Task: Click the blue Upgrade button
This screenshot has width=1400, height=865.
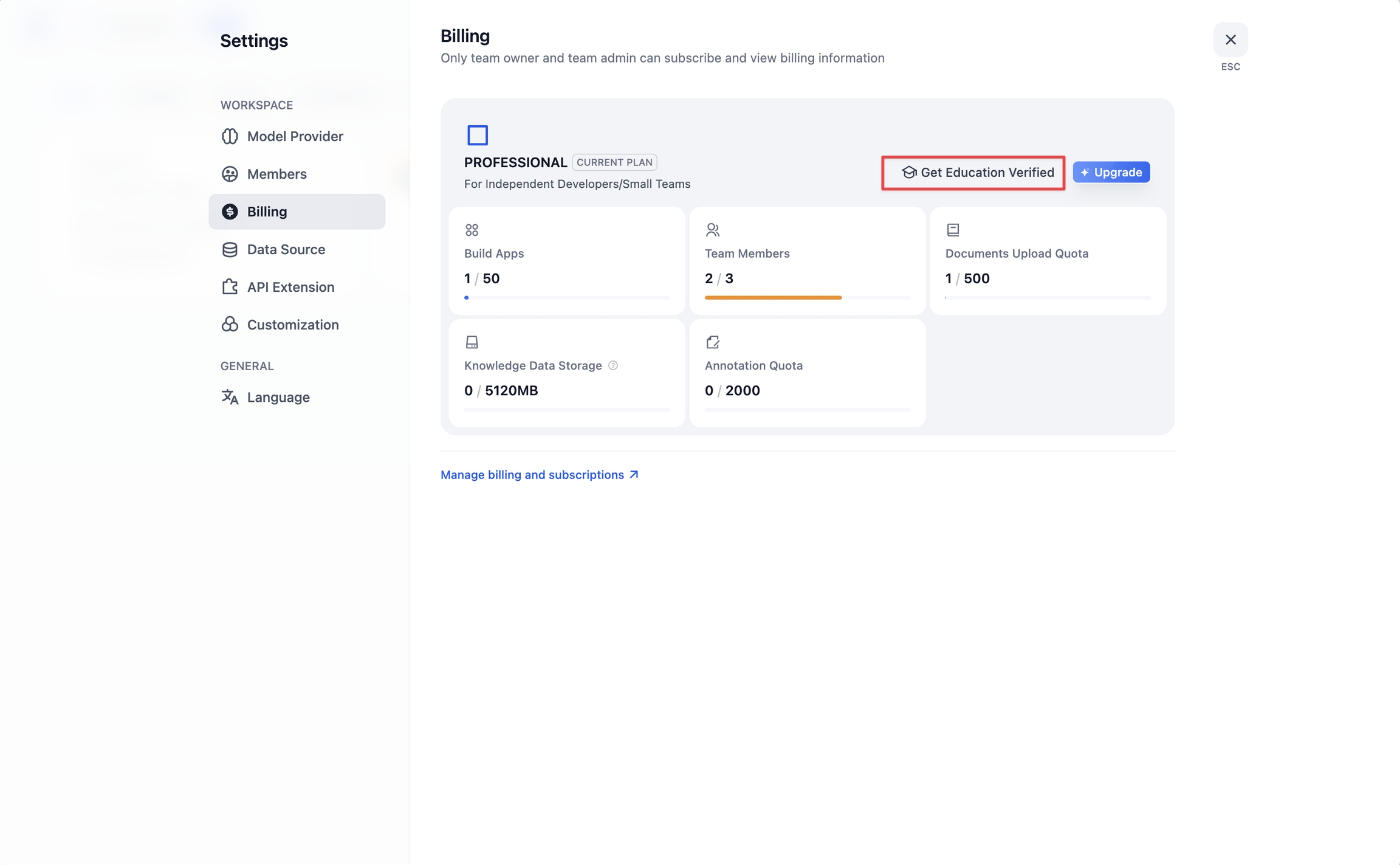Action: click(x=1111, y=172)
